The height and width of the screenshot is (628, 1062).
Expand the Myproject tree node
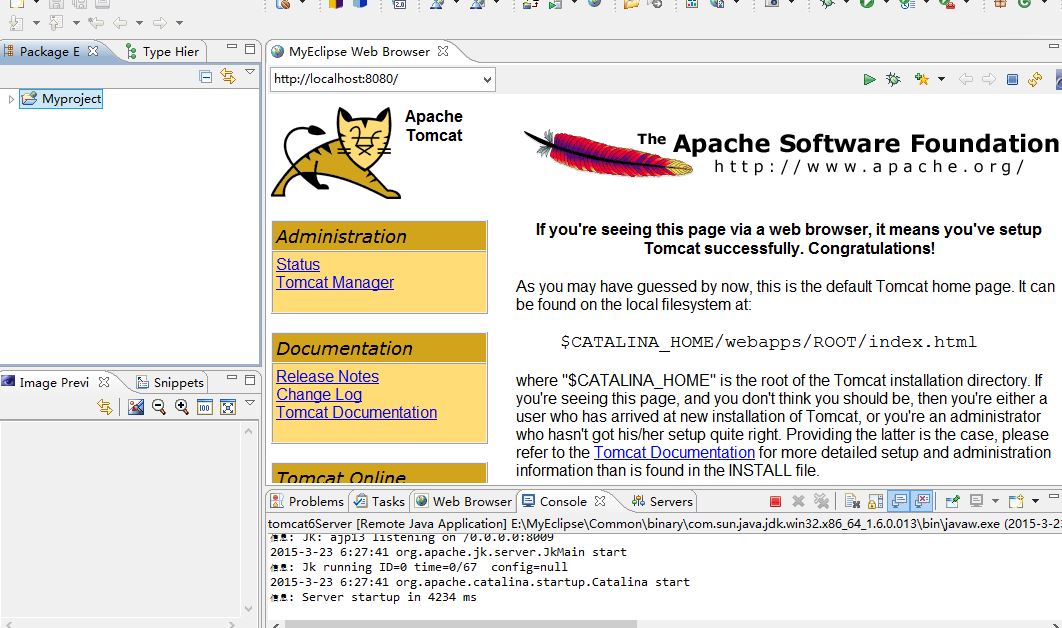[11, 99]
